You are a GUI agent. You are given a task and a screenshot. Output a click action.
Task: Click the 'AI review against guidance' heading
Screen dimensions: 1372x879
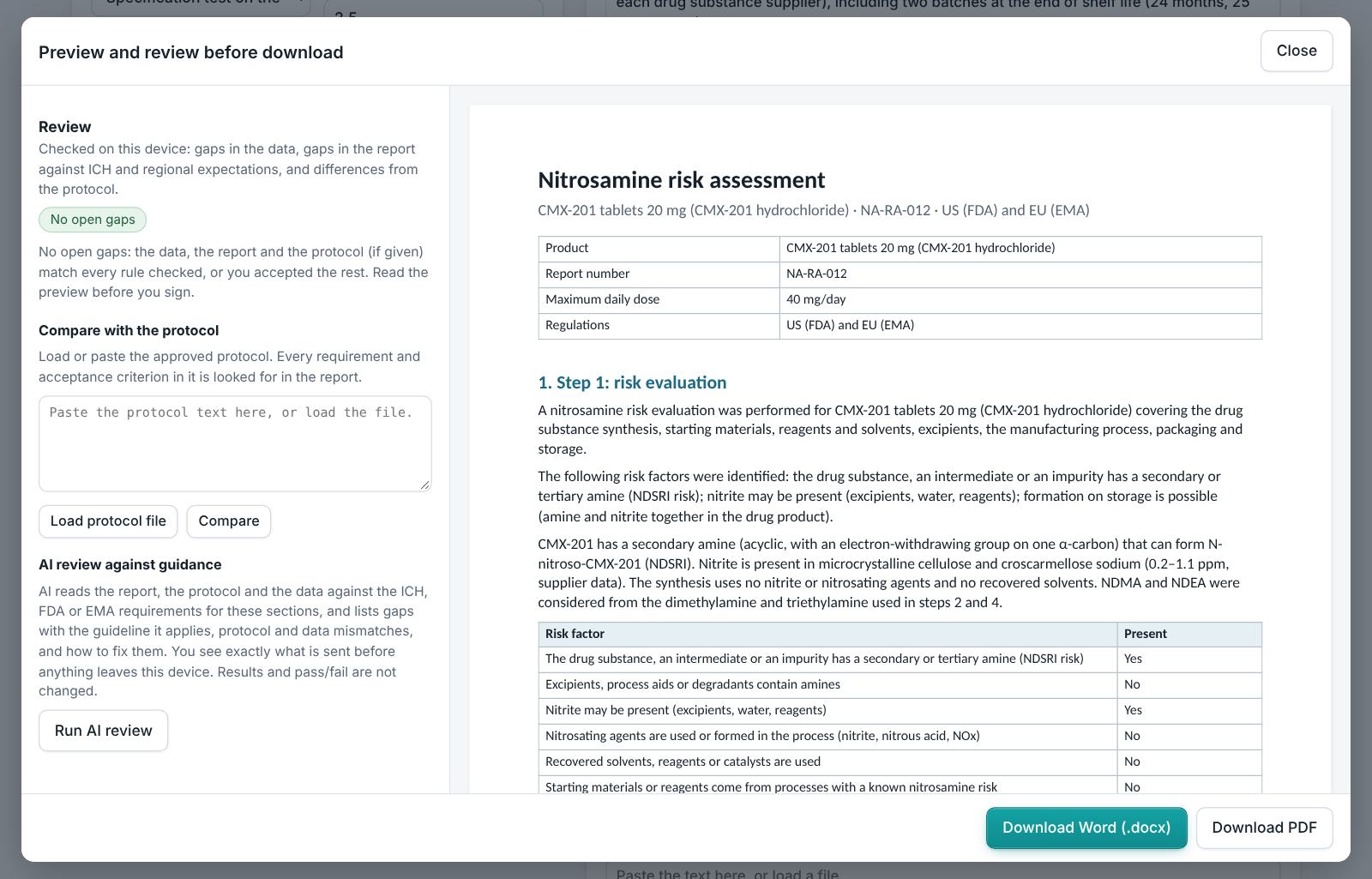coord(130,564)
